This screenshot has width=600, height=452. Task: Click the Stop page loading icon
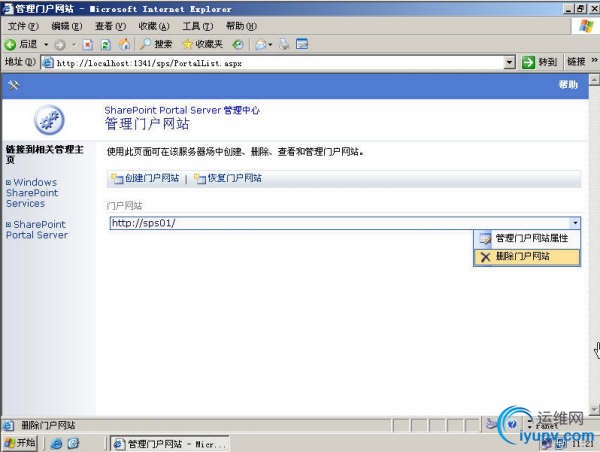click(x=88, y=45)
